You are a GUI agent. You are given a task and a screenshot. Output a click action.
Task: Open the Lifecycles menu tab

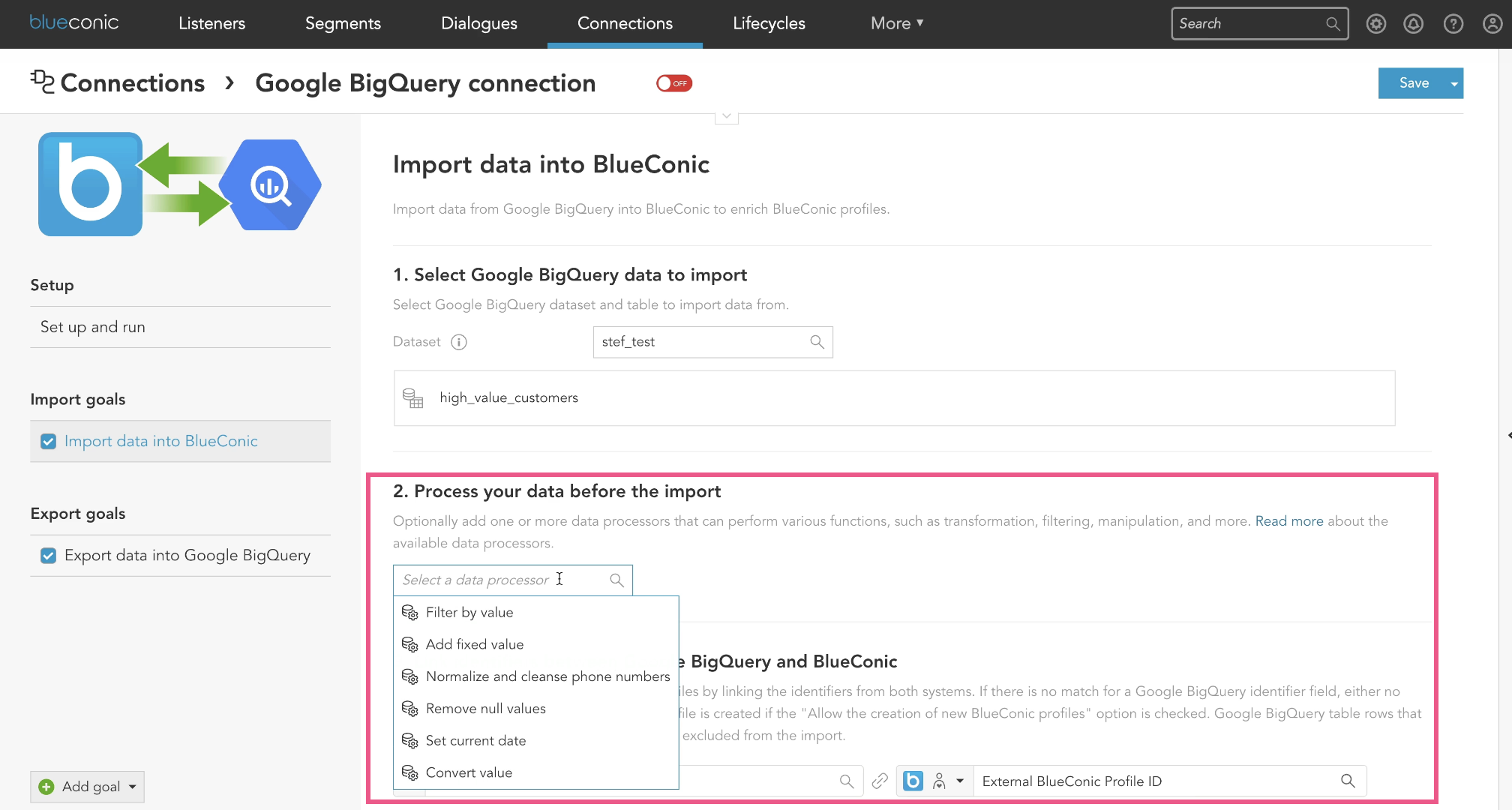[769, 23]
